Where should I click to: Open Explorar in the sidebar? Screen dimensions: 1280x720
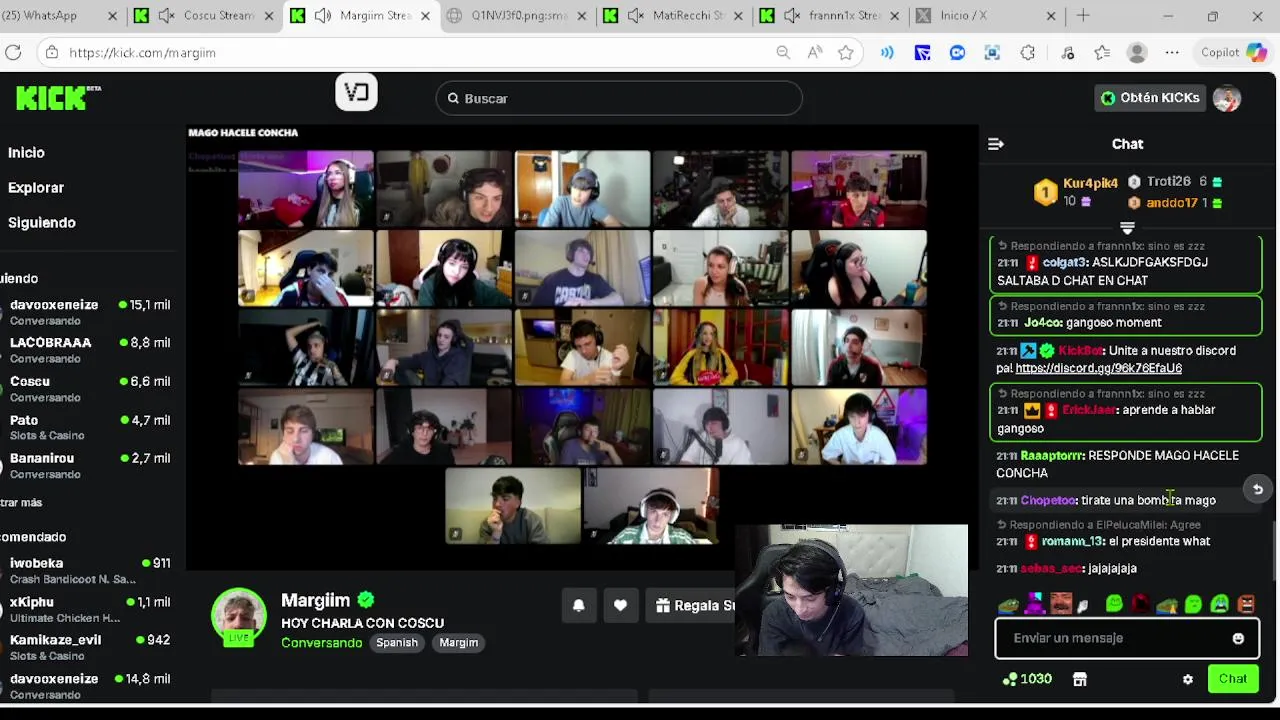tap(36, 188)
